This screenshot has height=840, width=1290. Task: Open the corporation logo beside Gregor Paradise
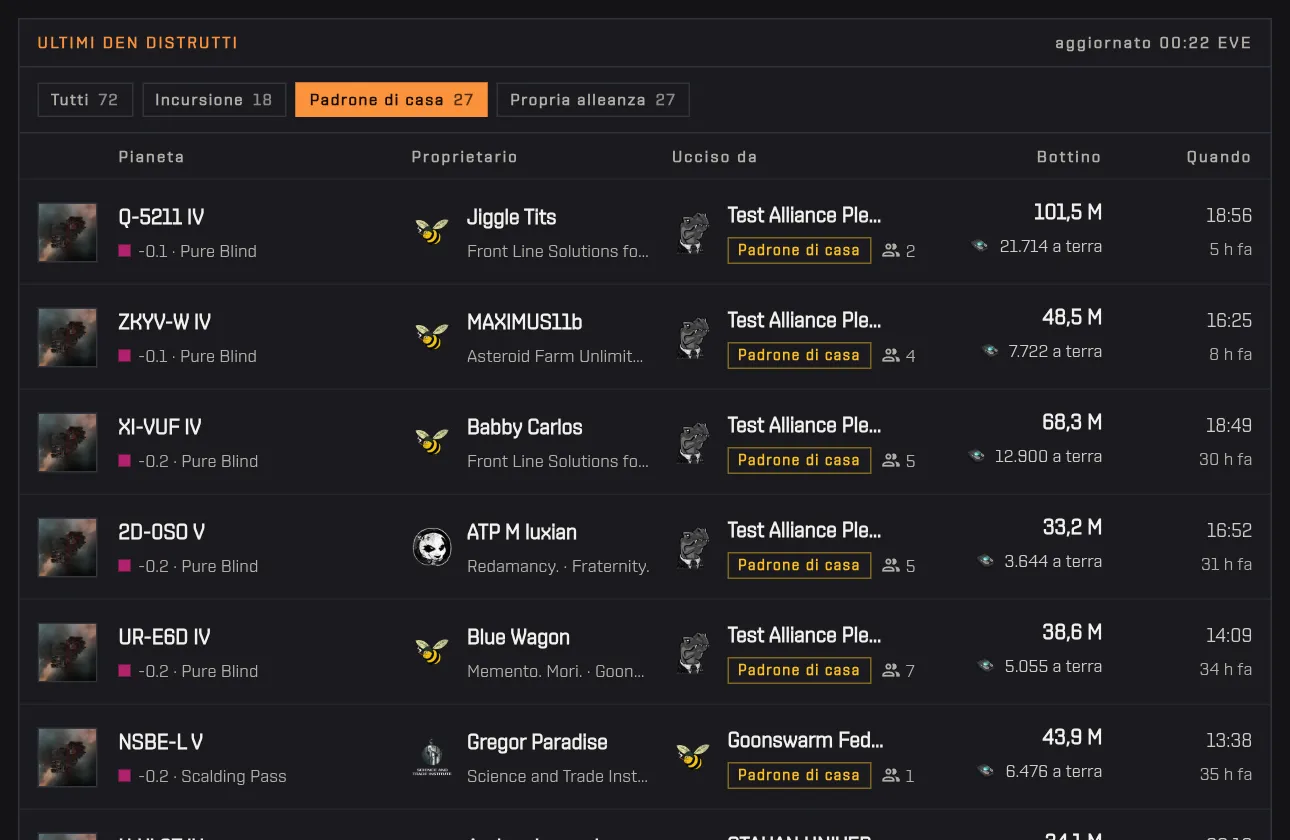point(432,757)
